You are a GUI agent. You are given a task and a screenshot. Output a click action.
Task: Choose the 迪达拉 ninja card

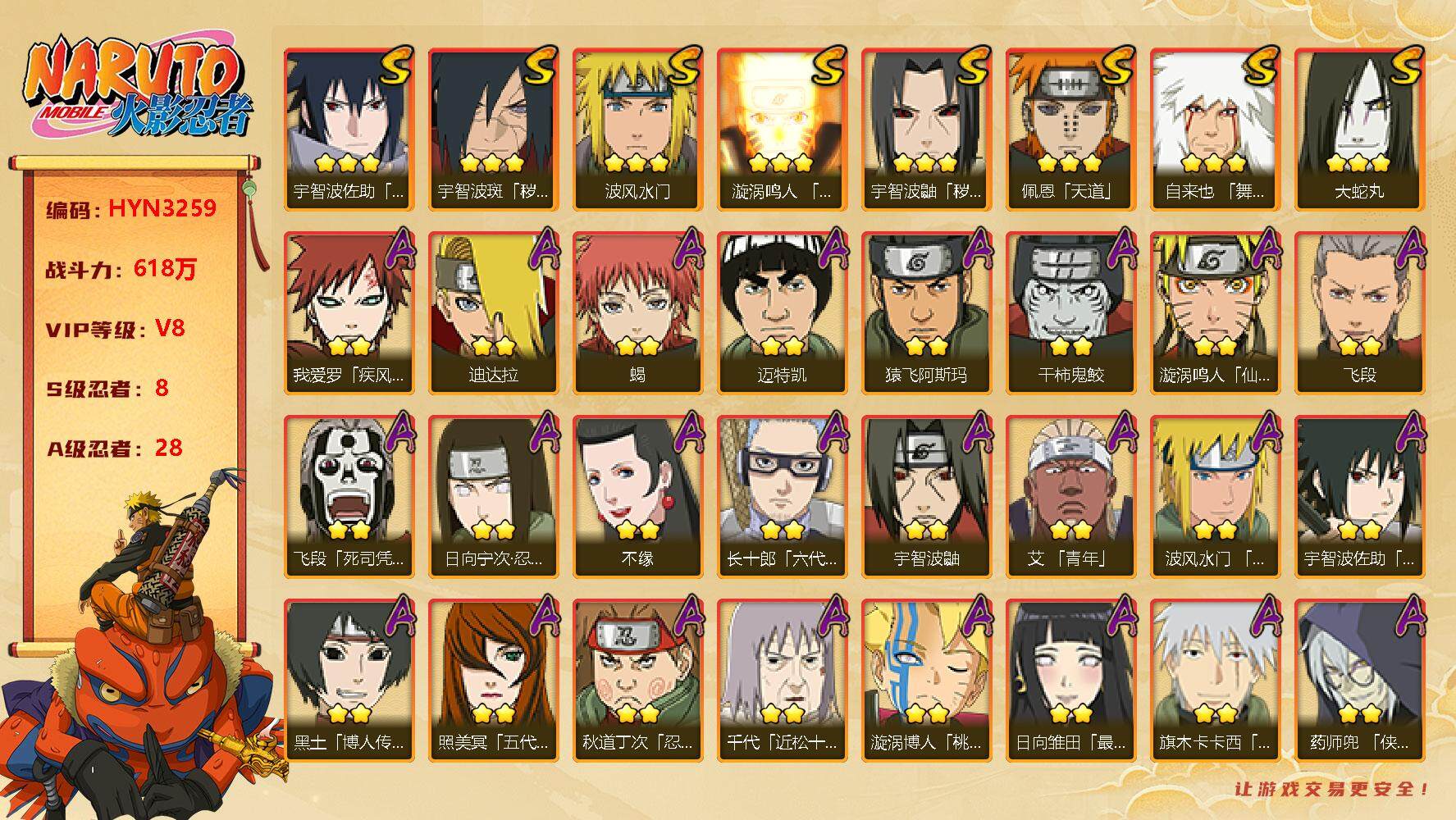pos(492,312)
